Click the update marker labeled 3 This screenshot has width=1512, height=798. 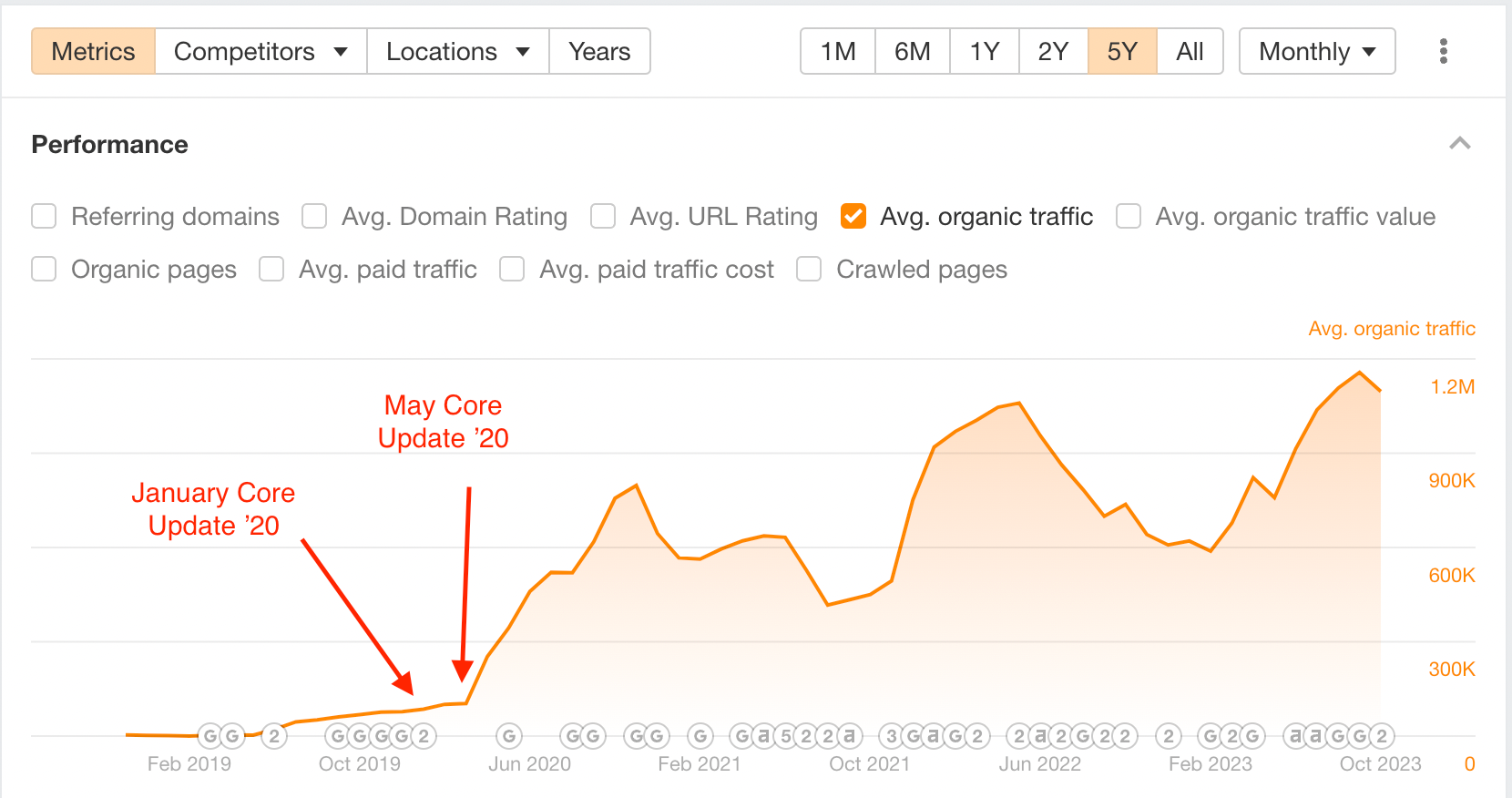point(892,735)
